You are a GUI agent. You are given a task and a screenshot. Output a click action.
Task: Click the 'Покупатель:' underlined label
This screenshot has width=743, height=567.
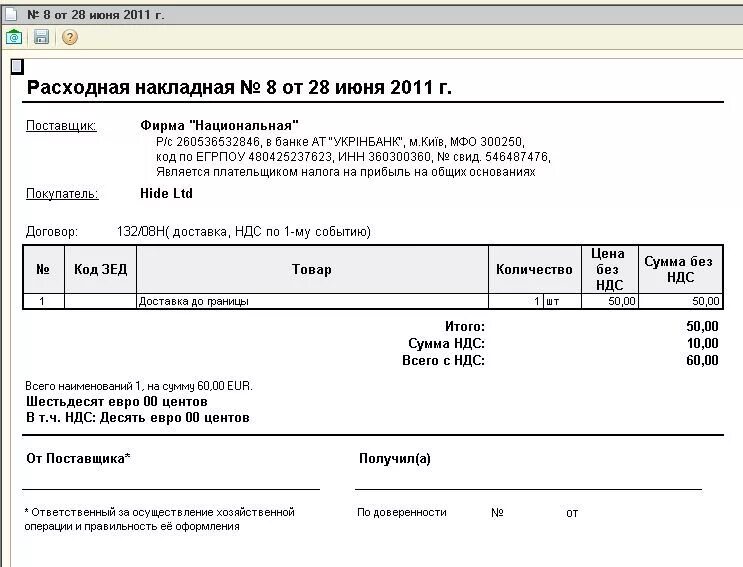click(x=62, y=194)
